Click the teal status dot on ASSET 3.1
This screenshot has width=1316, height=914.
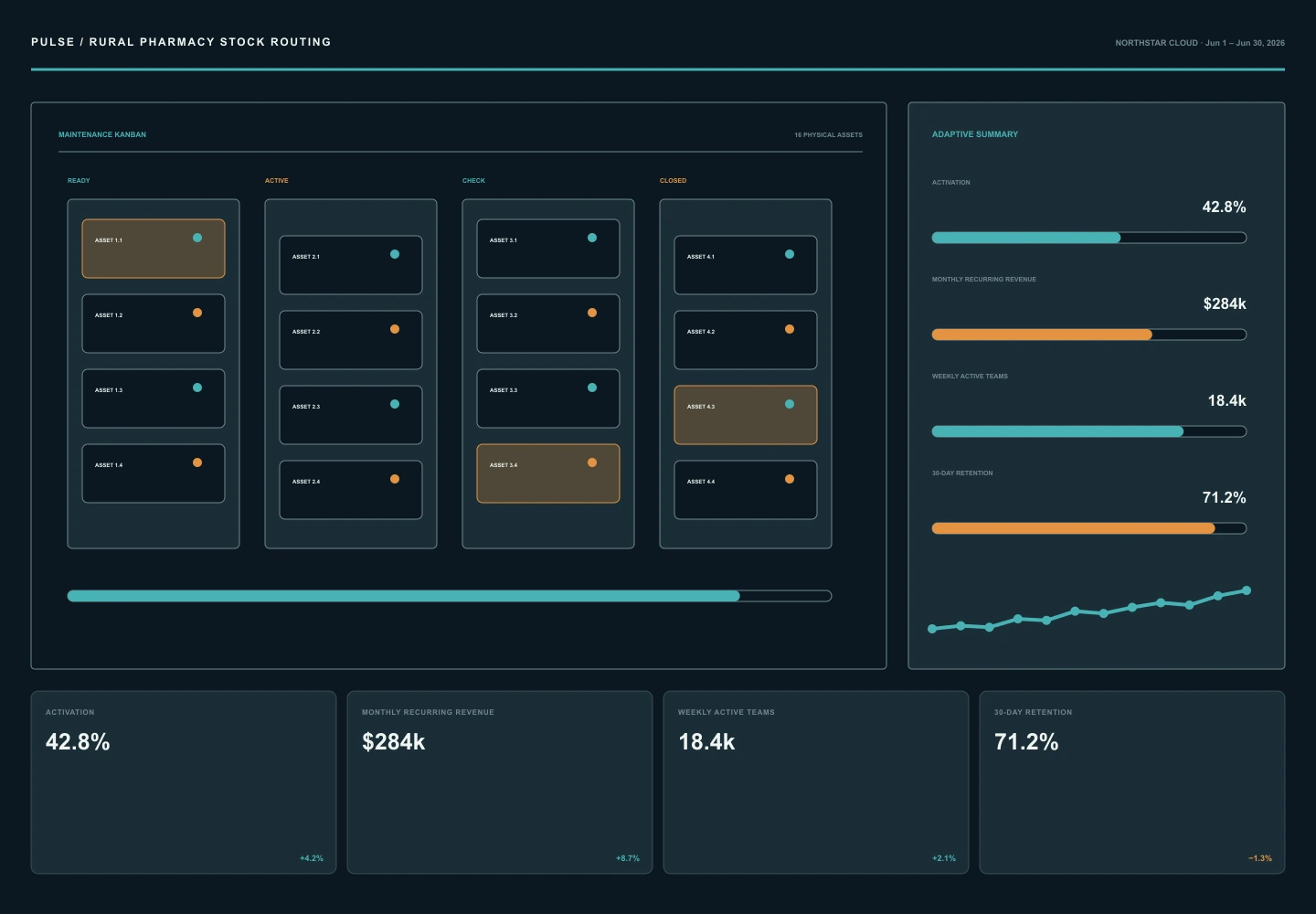point(592,238)
